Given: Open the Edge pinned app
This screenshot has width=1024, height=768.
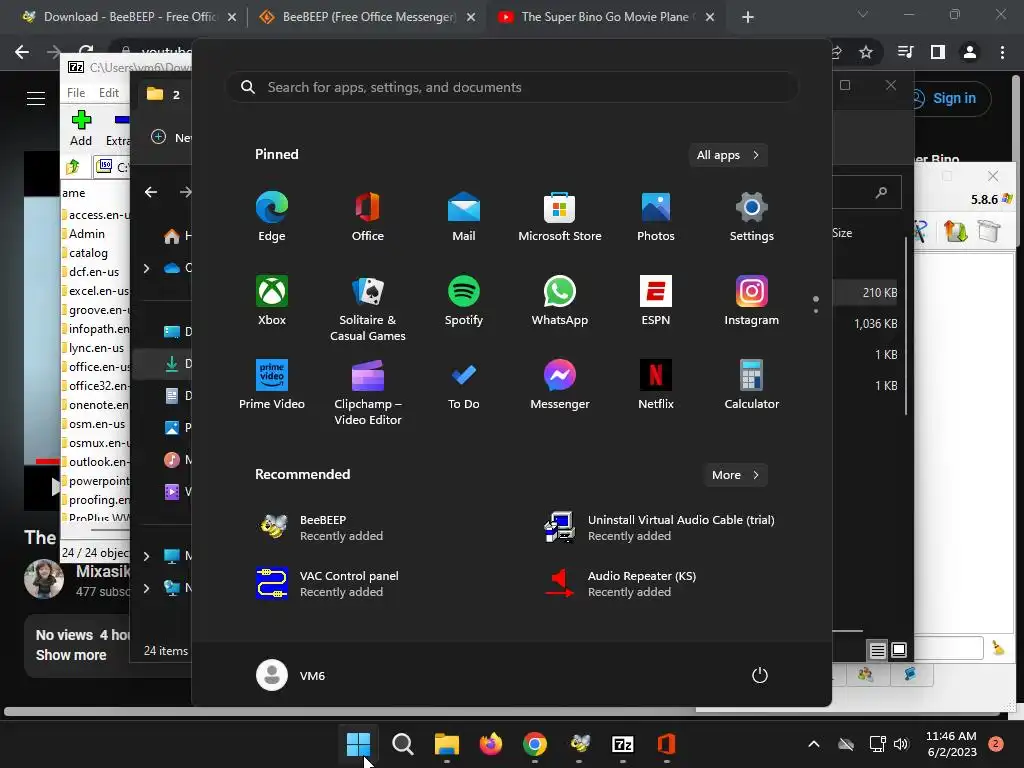Looking at the screenshot, I should (272, 217).
